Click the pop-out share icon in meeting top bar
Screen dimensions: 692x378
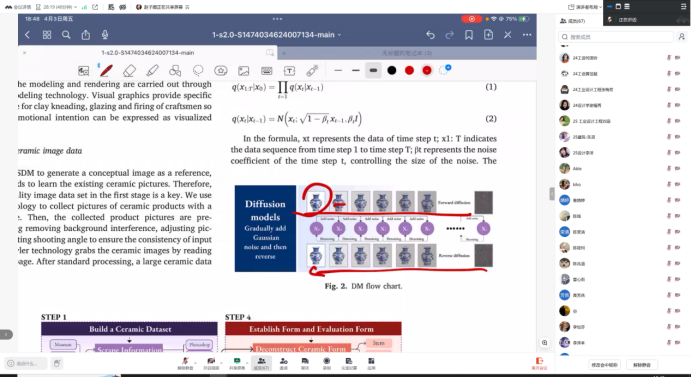[x=95, y=7]
